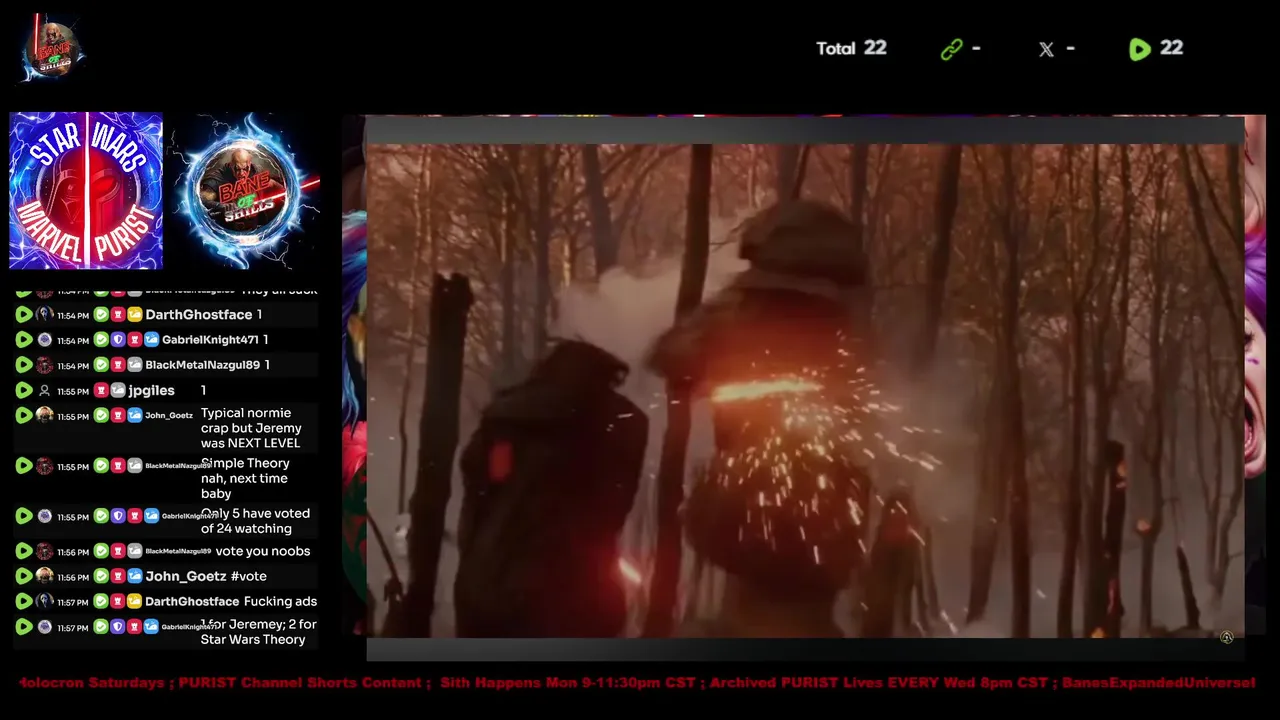This screenshot has height=720, width=1280.
Task: Click the red rook badge next to jpgiles
Action: (x=101, y=391)
